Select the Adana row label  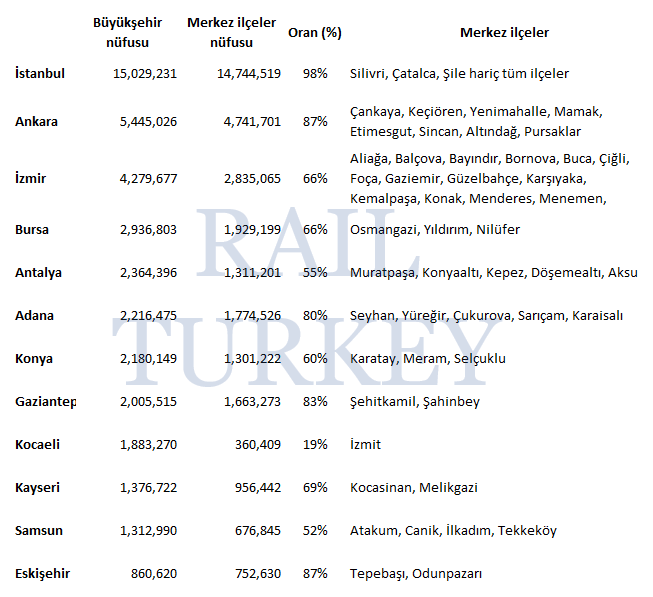click(34, 315)
